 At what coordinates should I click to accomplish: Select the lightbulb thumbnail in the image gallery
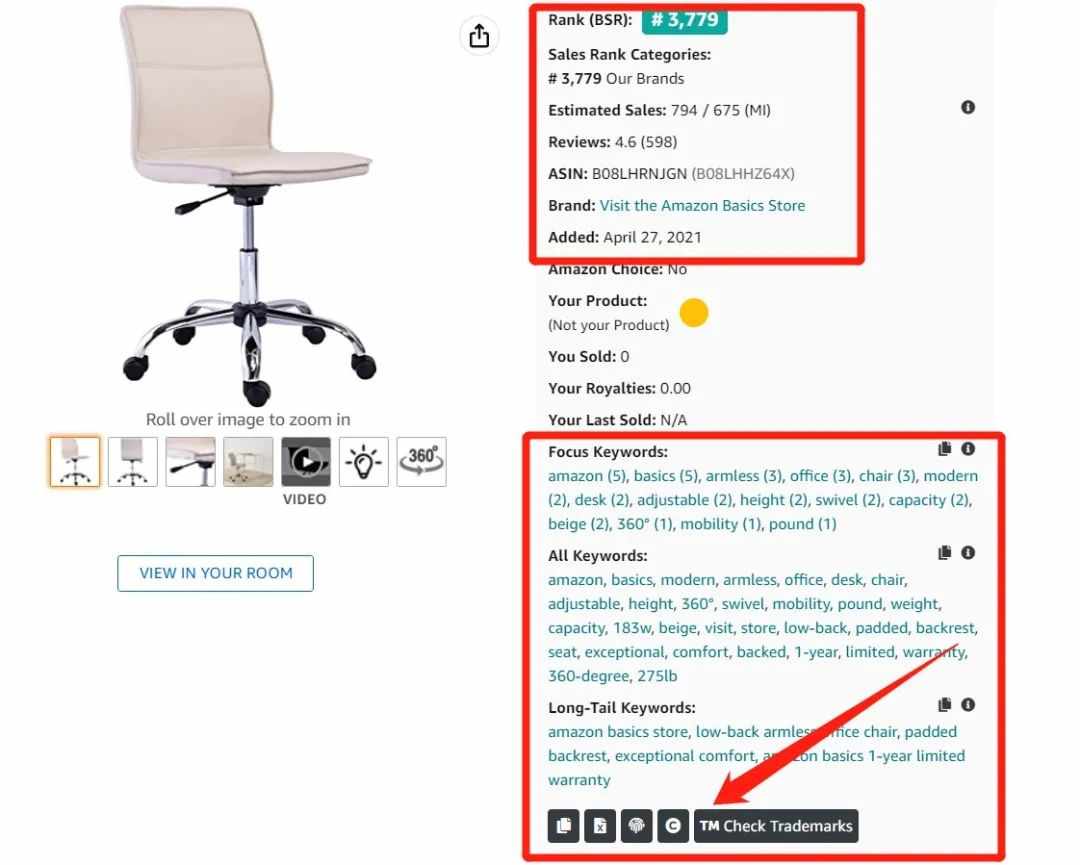[364, 461]
